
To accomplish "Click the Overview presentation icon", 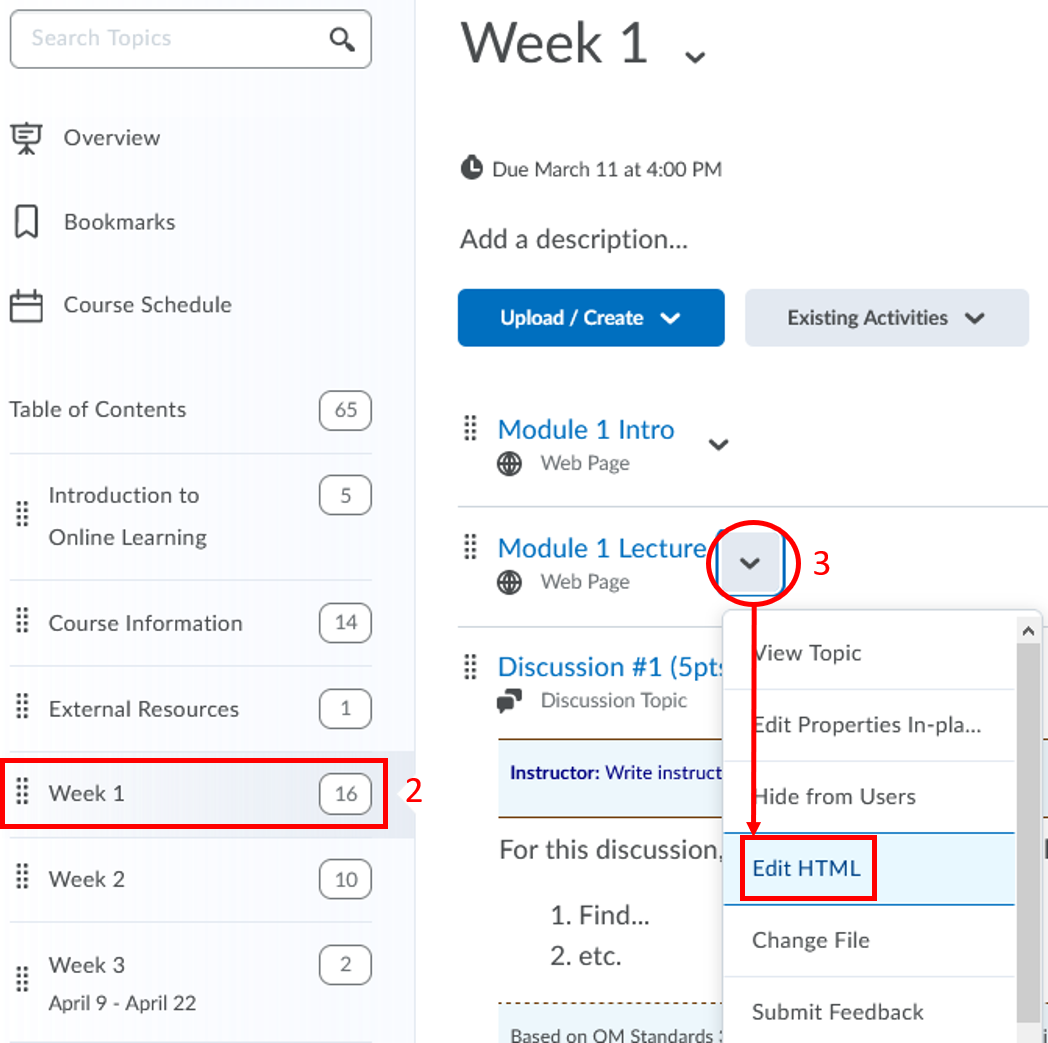I will pos(27,138).
